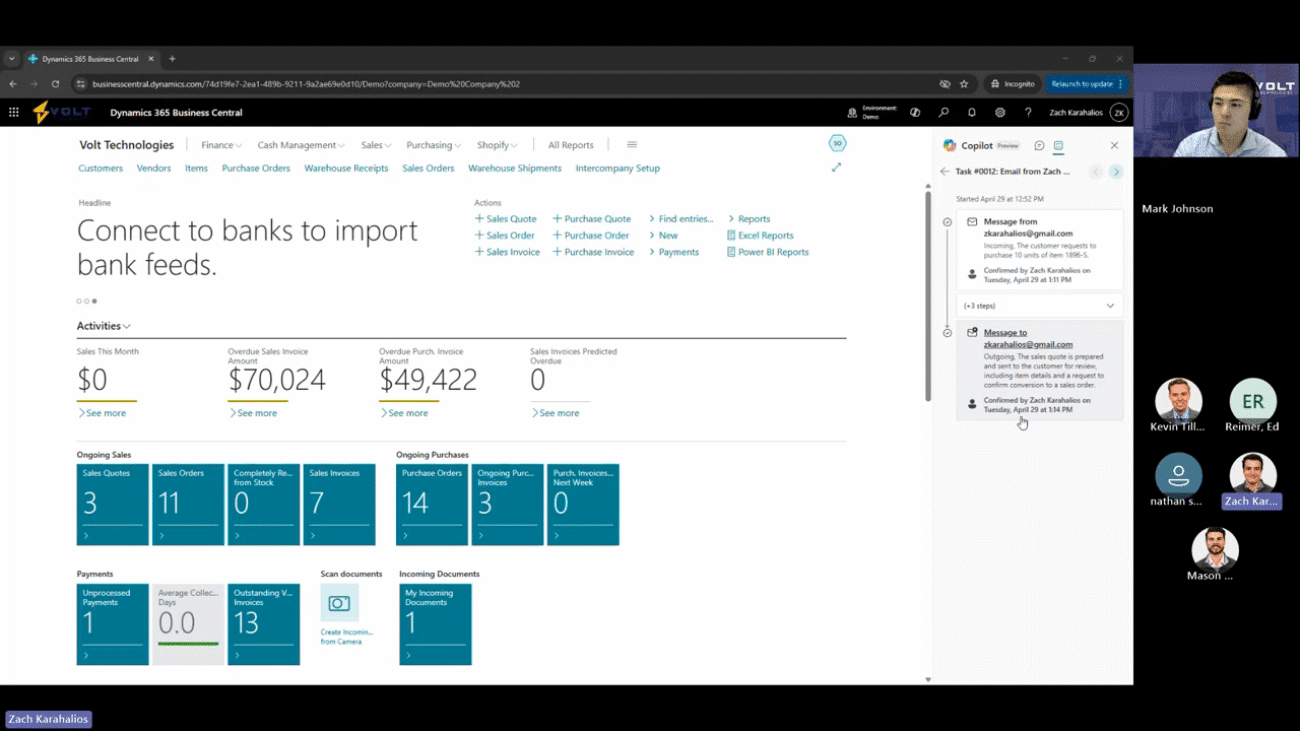This screenshot has width=1300, height=731.
Task: Open the settings gear in the header
Action: [x=999, y=113]
